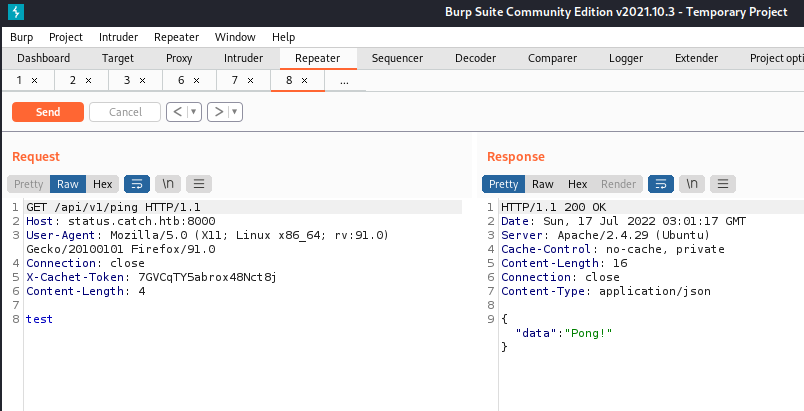
Task: Switch to the Comparer tab
Action: tap(552, 58)
